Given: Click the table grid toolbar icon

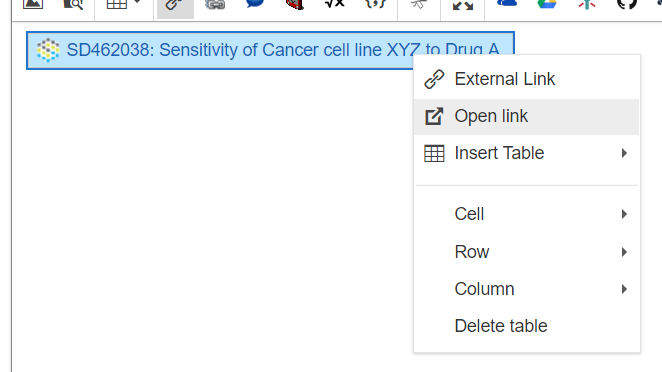Looking at the screenshot, I should (117, 4).
